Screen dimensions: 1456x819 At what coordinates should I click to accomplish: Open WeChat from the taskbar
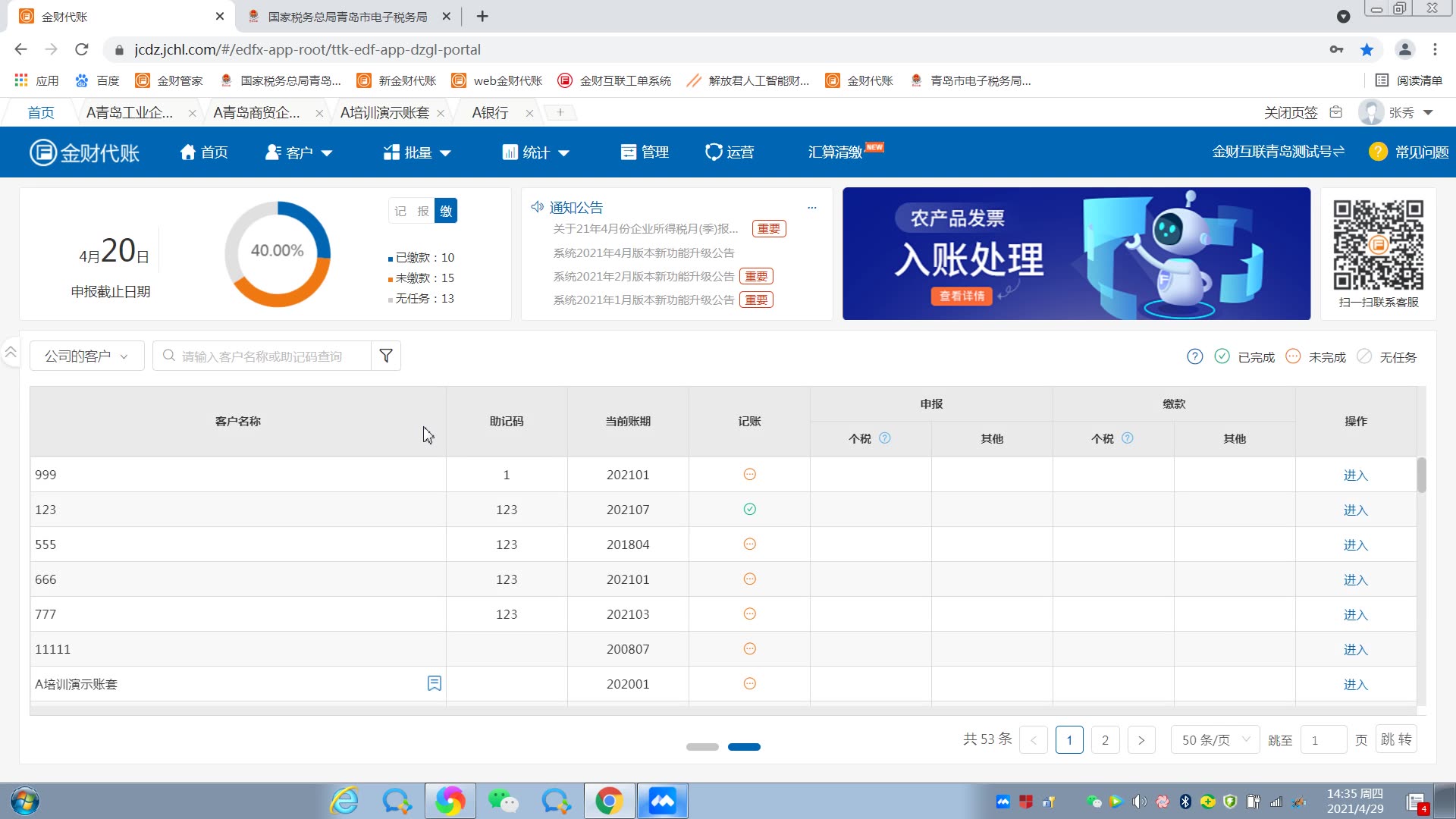tap(503, 801)
